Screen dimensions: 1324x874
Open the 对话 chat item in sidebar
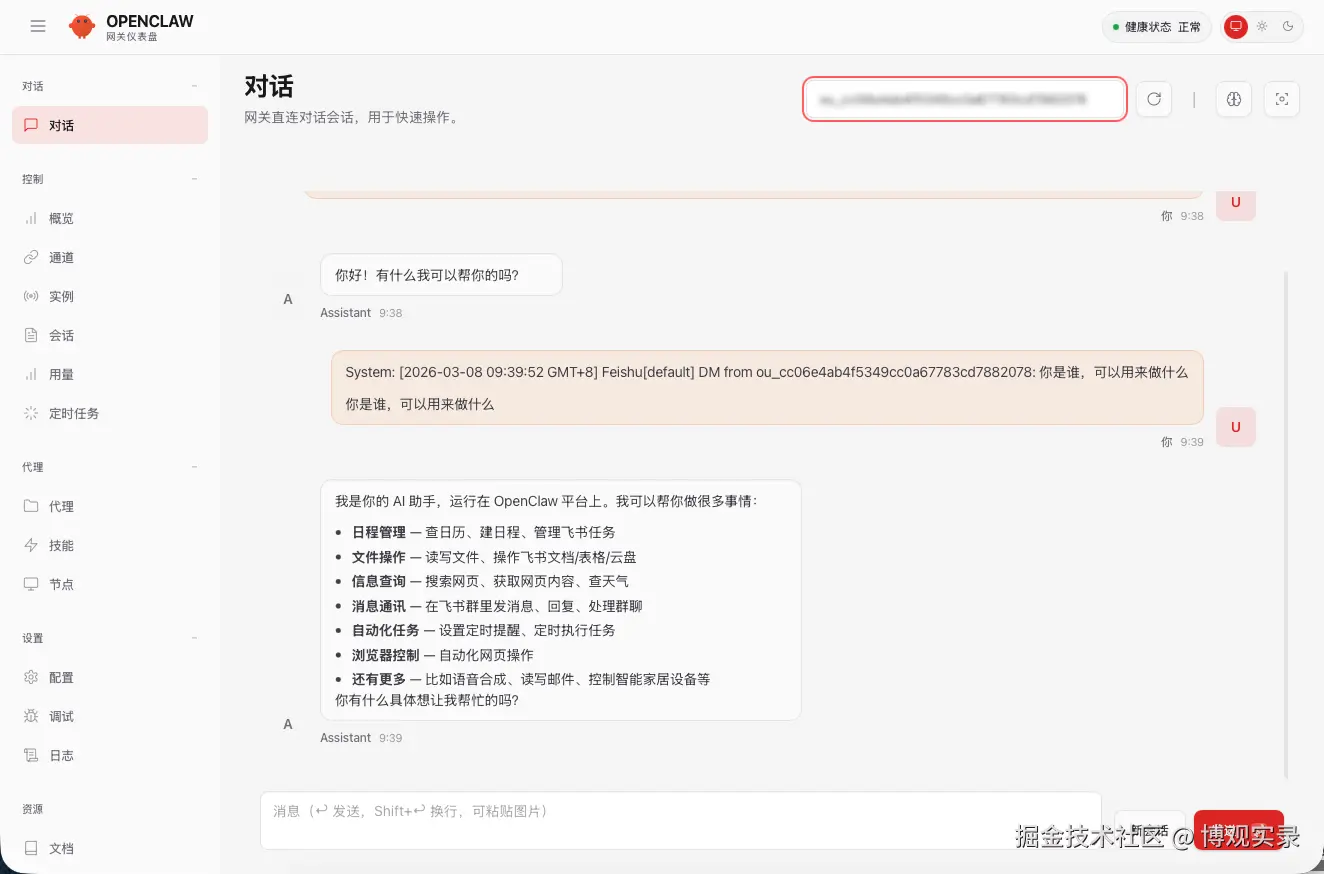(x=110, y=125)
